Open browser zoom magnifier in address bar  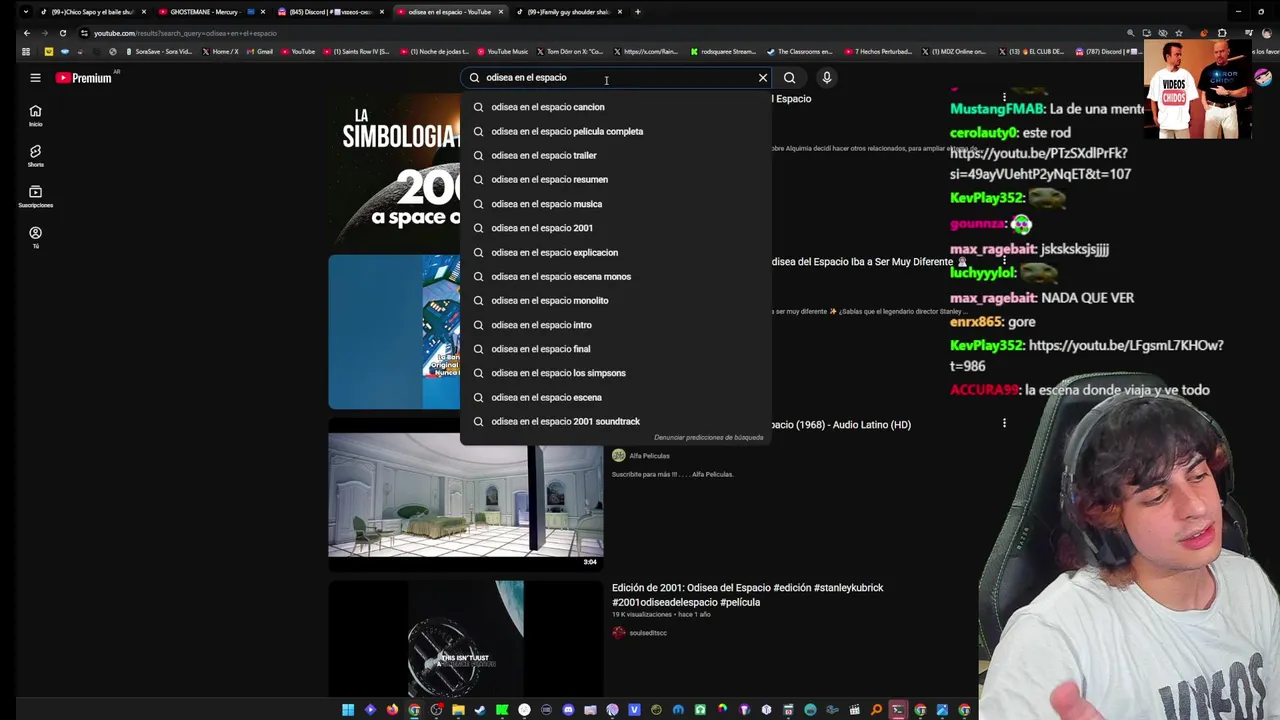point(1131,33)
